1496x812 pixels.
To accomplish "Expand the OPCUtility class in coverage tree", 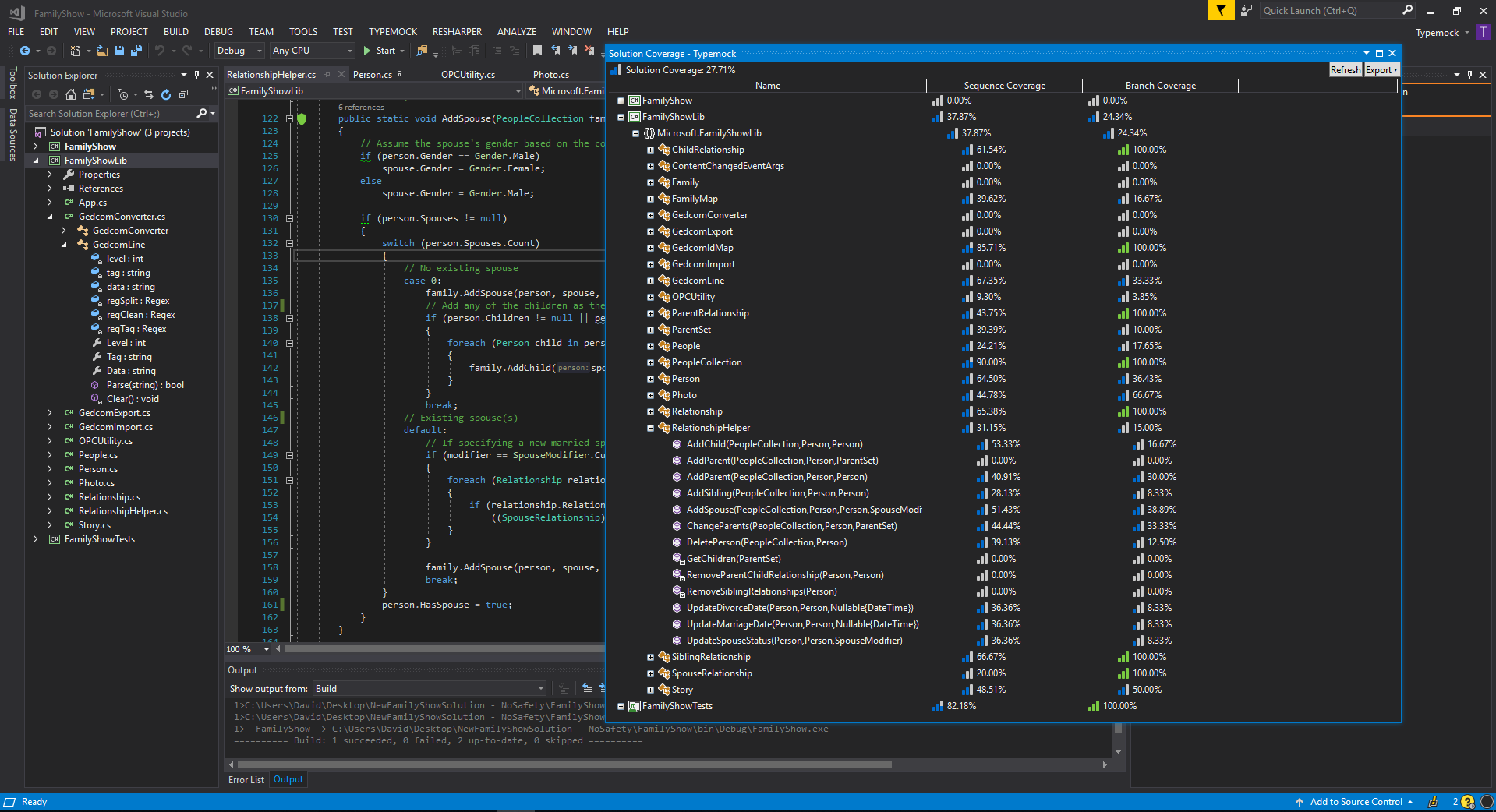I will [650, 297].
